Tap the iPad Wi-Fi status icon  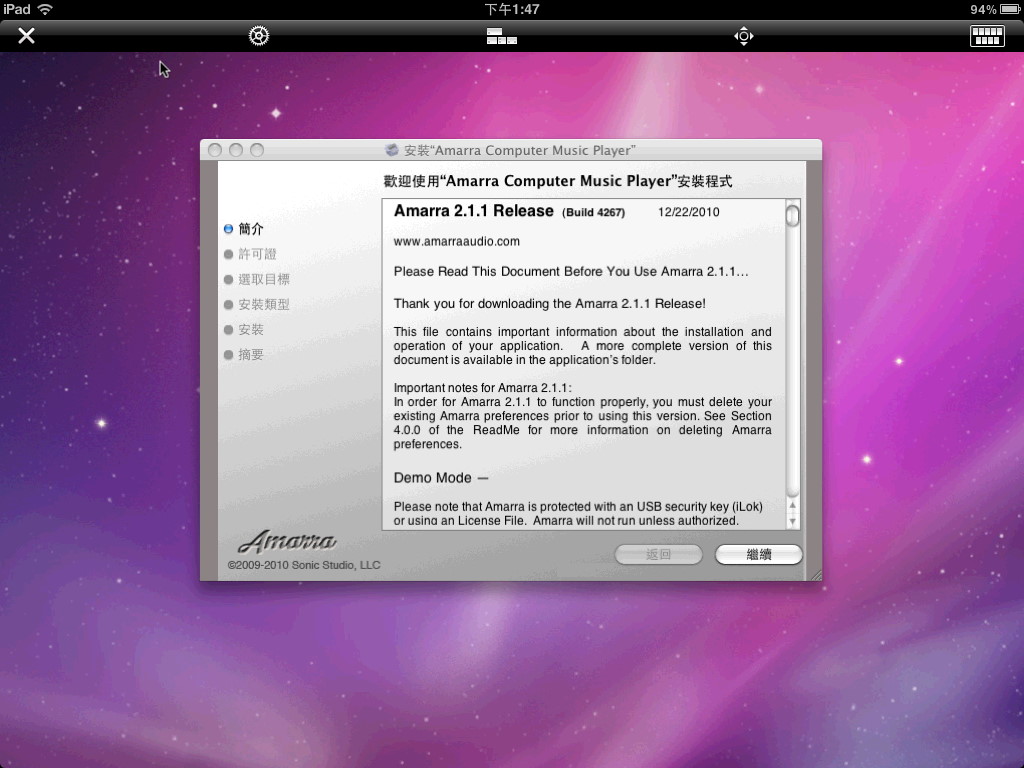[45, 9]
